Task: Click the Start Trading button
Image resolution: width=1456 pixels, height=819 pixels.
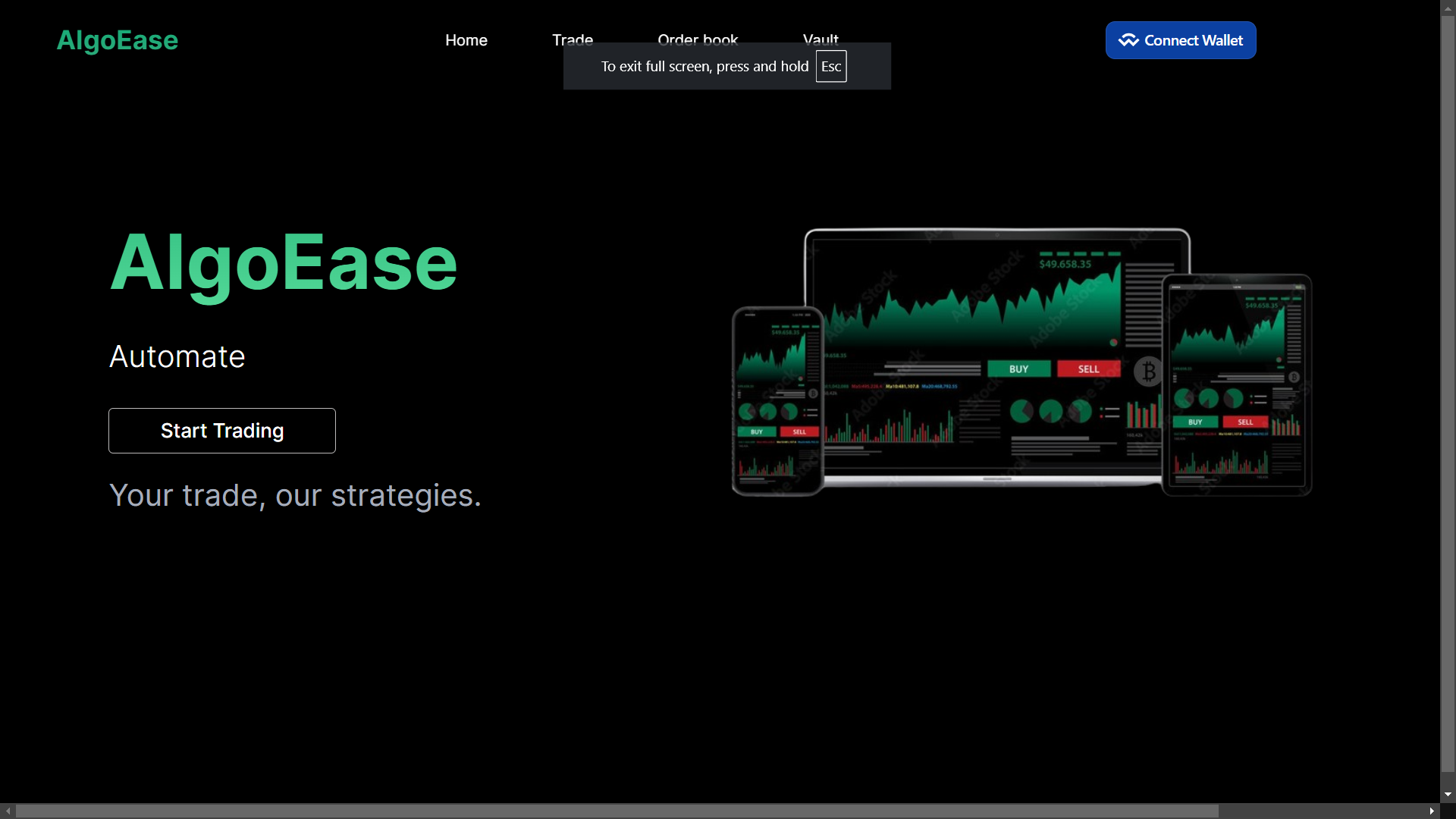Action: [x=222, y=431]
